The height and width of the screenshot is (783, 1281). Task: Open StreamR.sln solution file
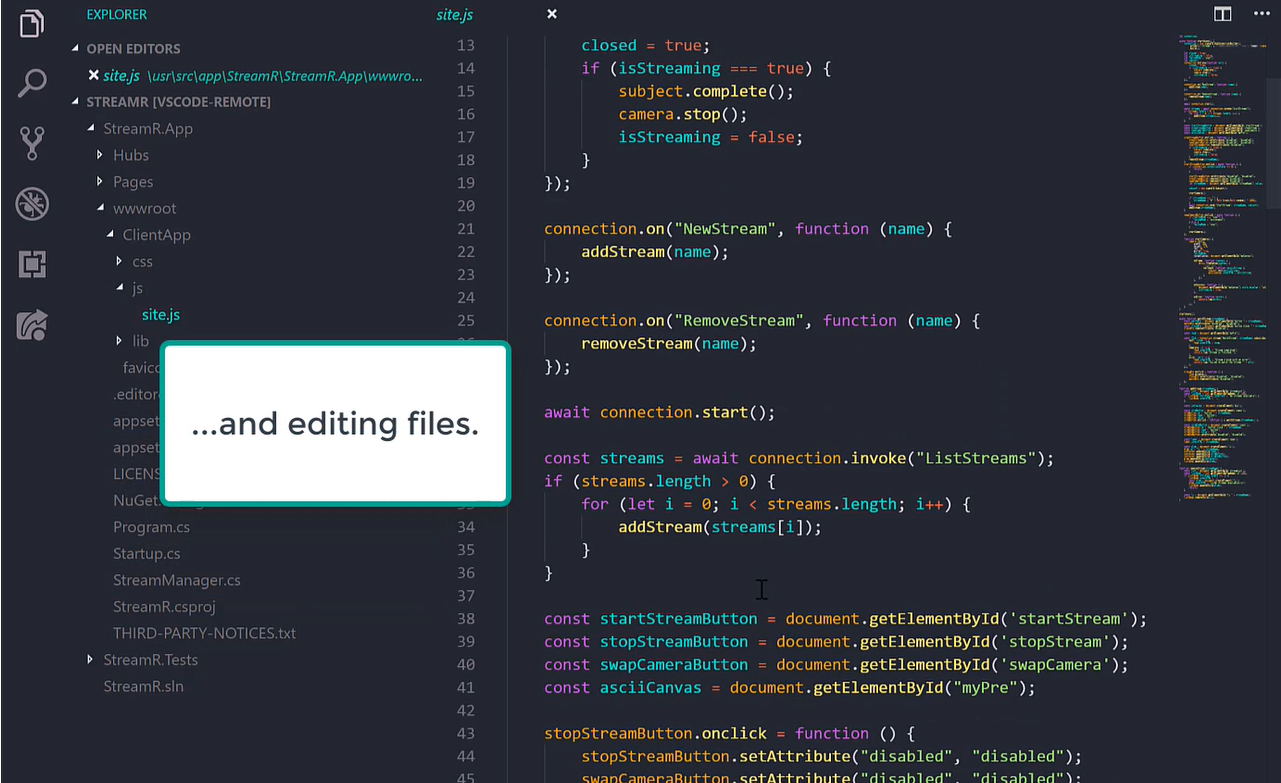pyautogui.click(x=144, y=687)
